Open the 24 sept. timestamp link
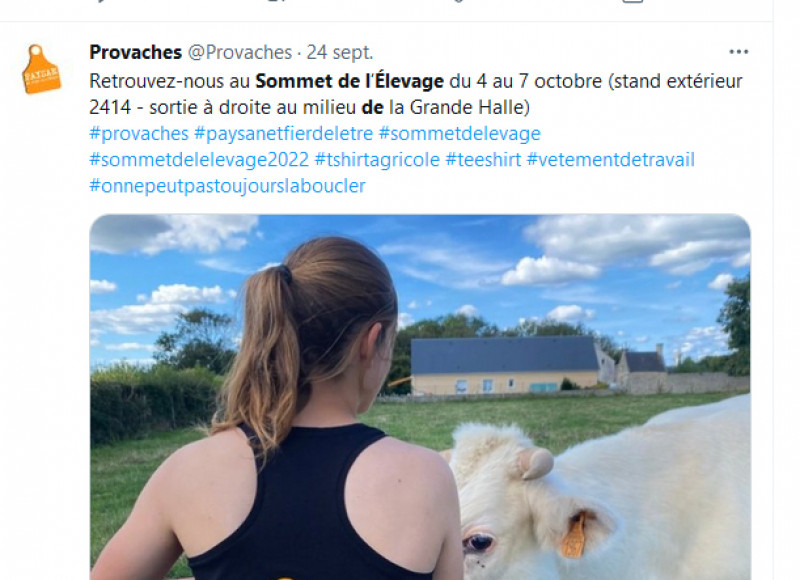 340,52
